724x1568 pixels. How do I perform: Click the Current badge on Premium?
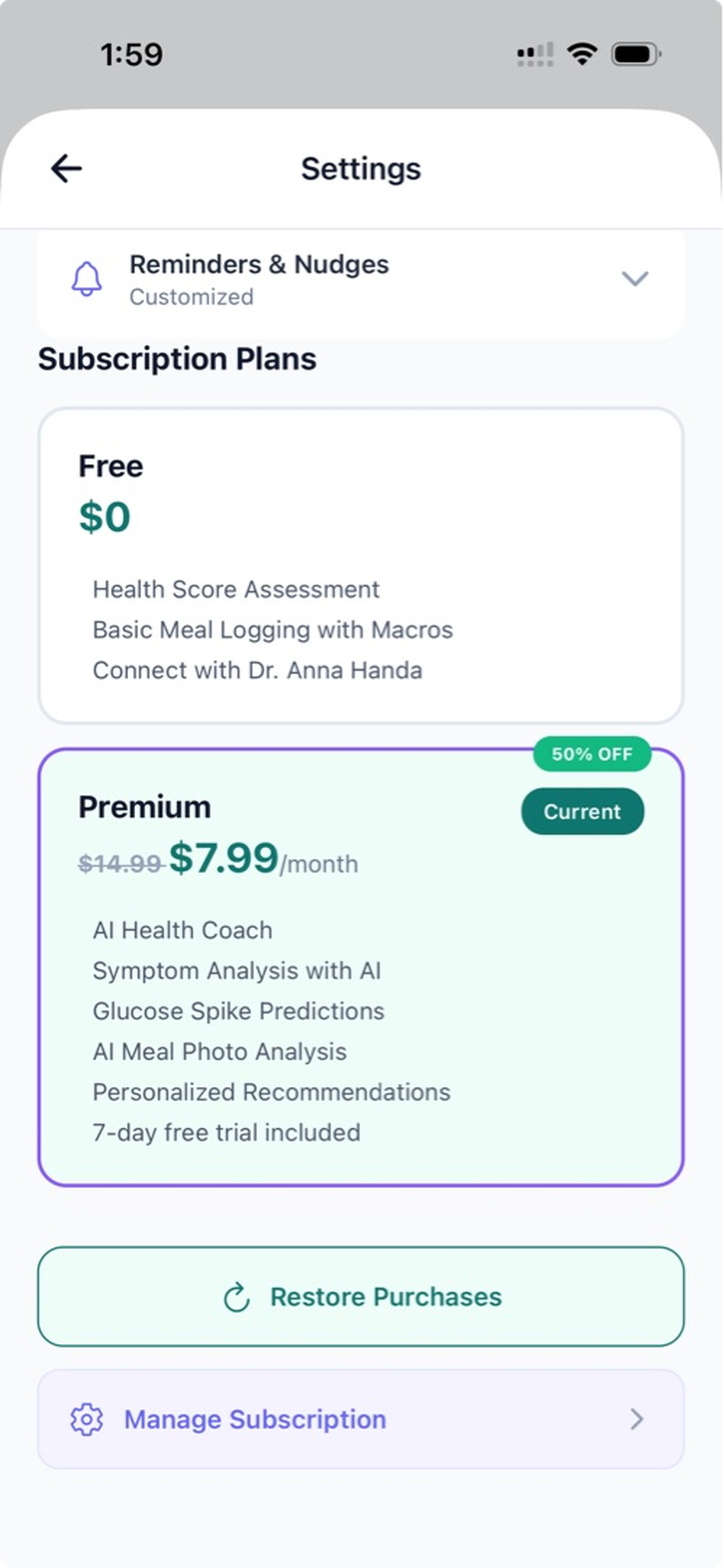coord(582,811)
